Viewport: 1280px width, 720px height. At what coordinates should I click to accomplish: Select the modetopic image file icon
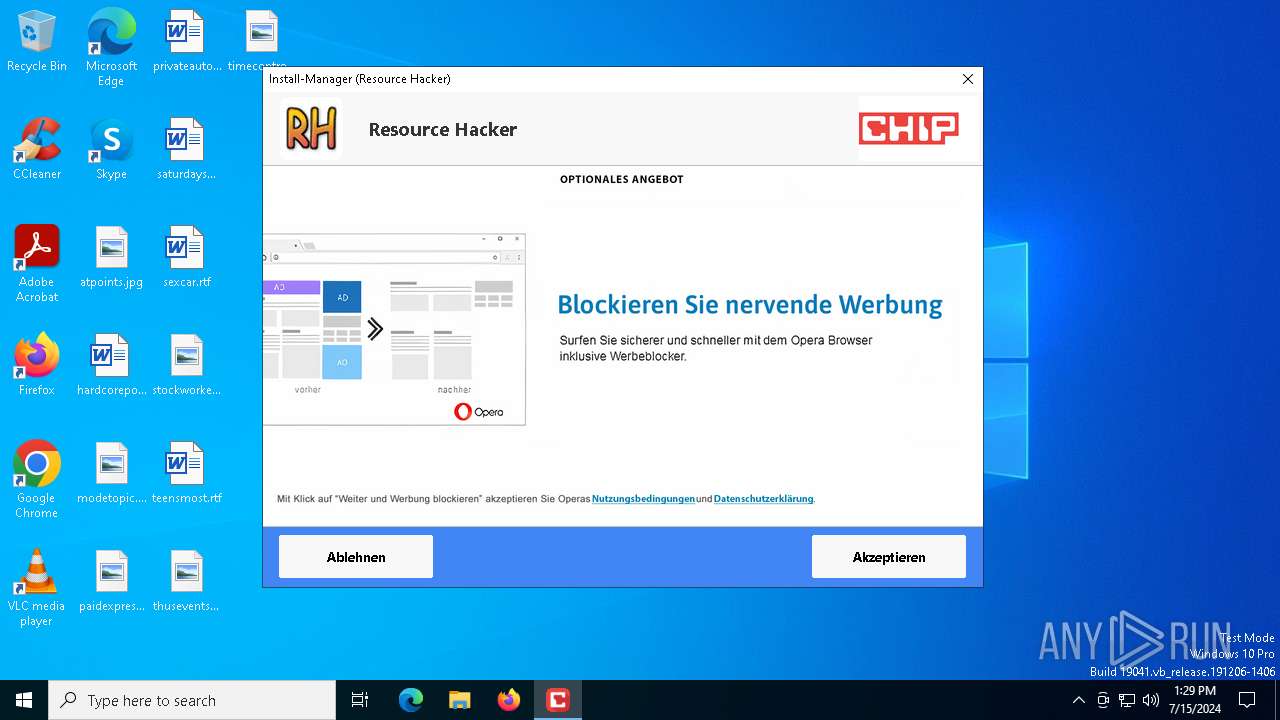111,474
